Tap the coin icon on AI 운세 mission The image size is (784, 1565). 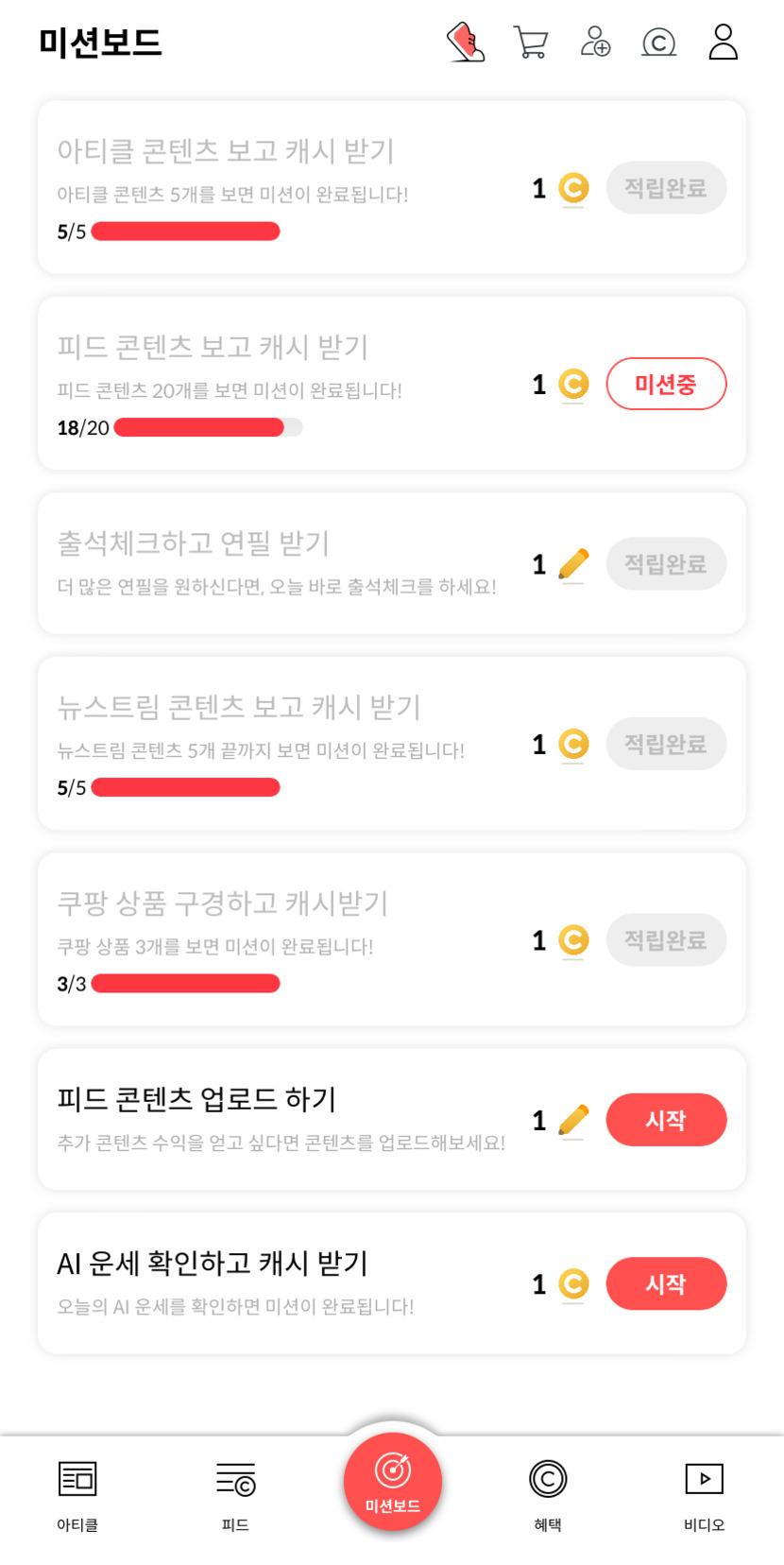tap(573, 1283)
